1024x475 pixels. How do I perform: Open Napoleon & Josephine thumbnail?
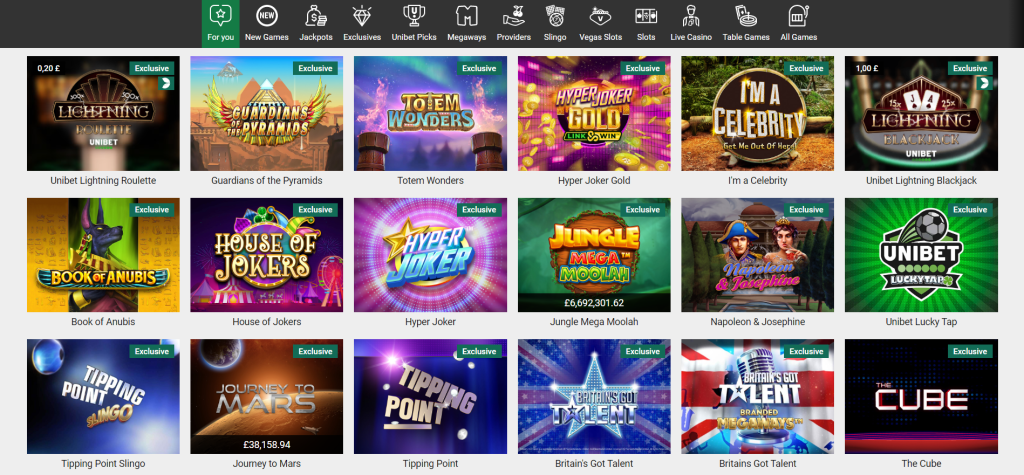(x=758, y=255)
